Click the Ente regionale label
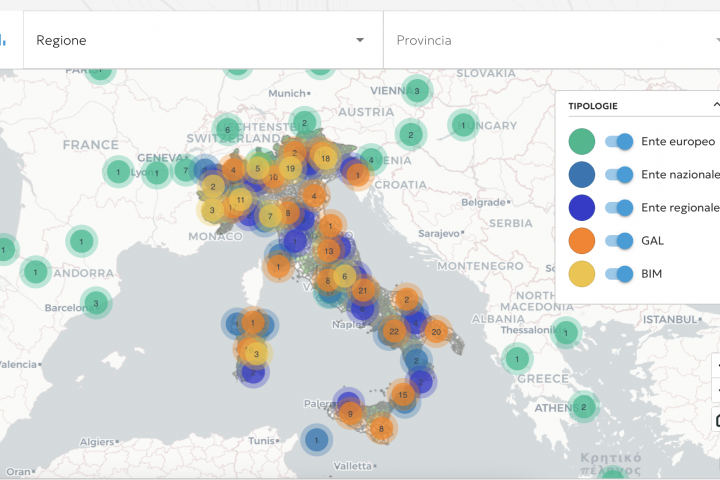The width and height of the screenshot is (720, 480). (680, 207)
